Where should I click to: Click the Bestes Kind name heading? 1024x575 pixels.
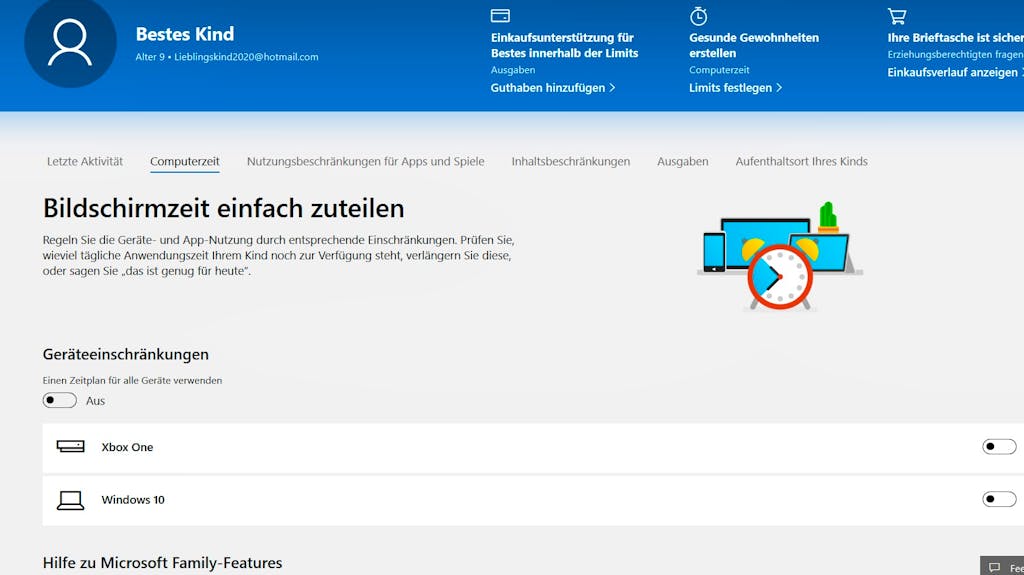(185, 34)
